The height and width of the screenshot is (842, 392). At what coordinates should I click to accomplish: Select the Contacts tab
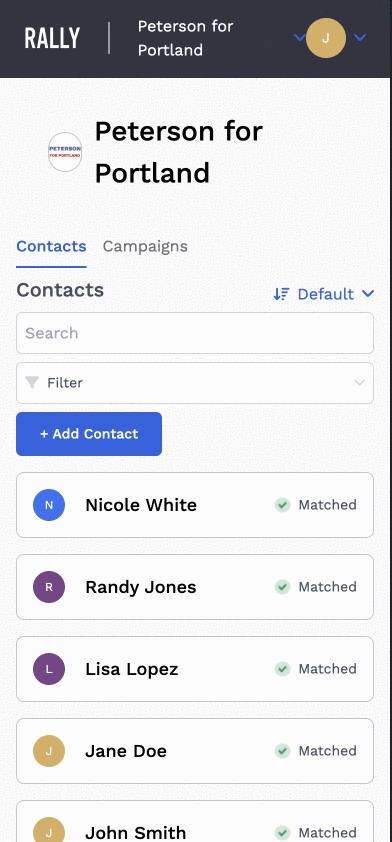point(51,246)
